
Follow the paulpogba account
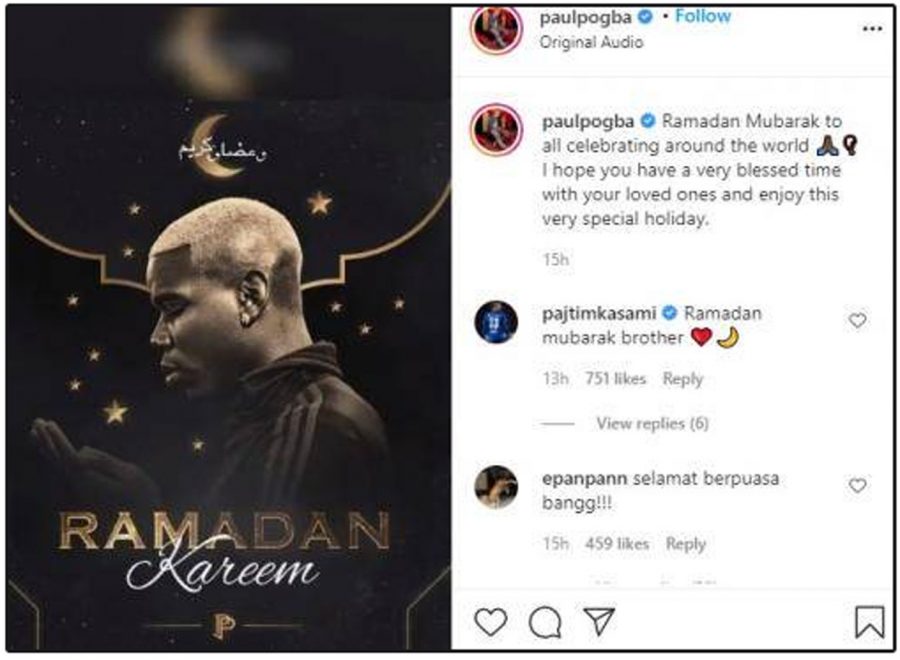point(703,16)
